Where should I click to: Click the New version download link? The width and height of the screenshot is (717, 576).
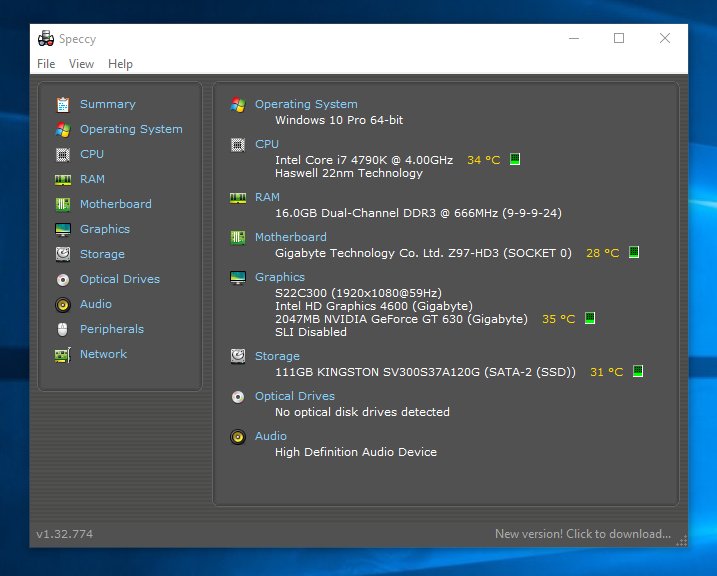582,534
